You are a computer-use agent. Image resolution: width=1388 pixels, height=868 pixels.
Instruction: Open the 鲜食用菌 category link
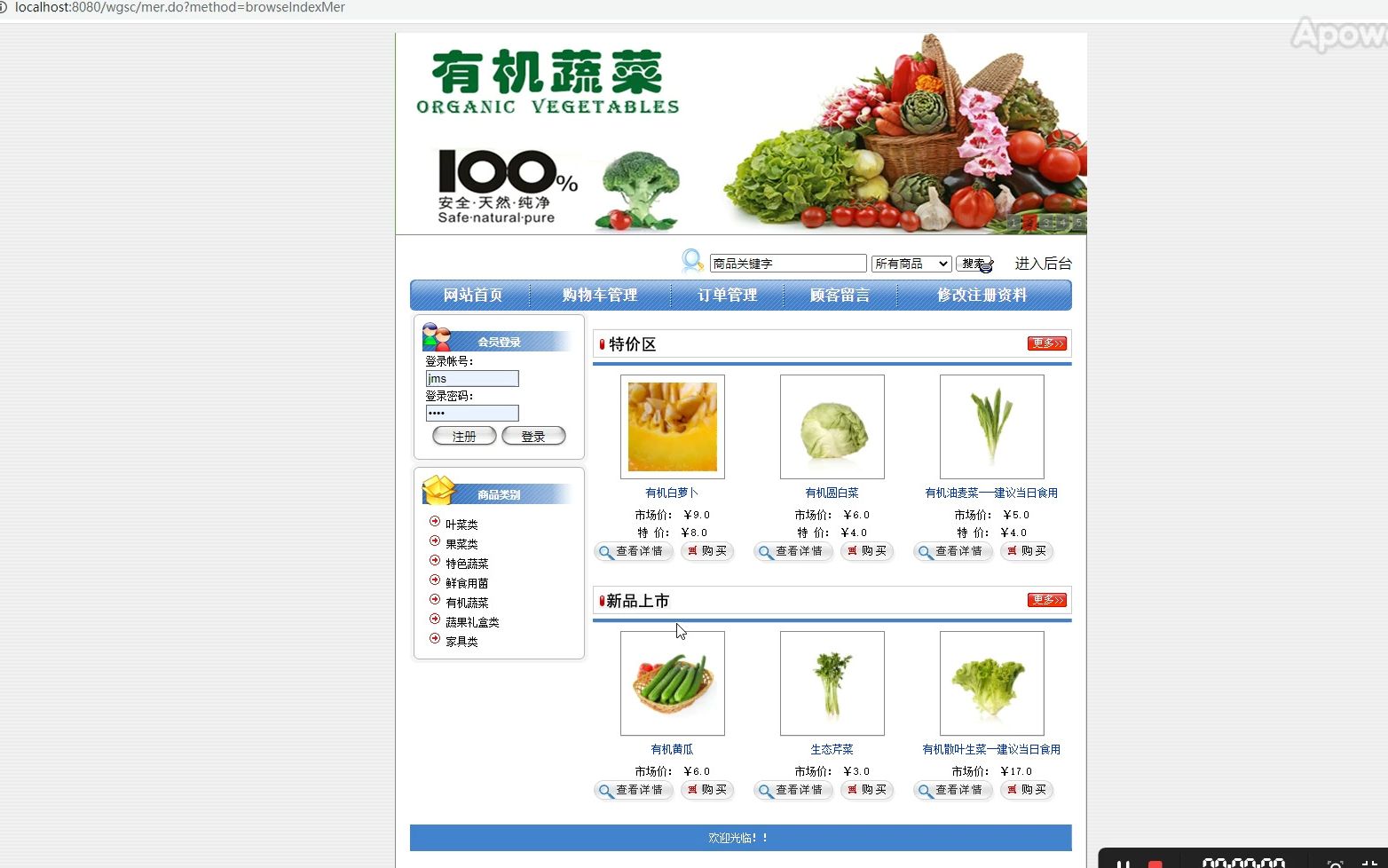[x=467, y=583]
